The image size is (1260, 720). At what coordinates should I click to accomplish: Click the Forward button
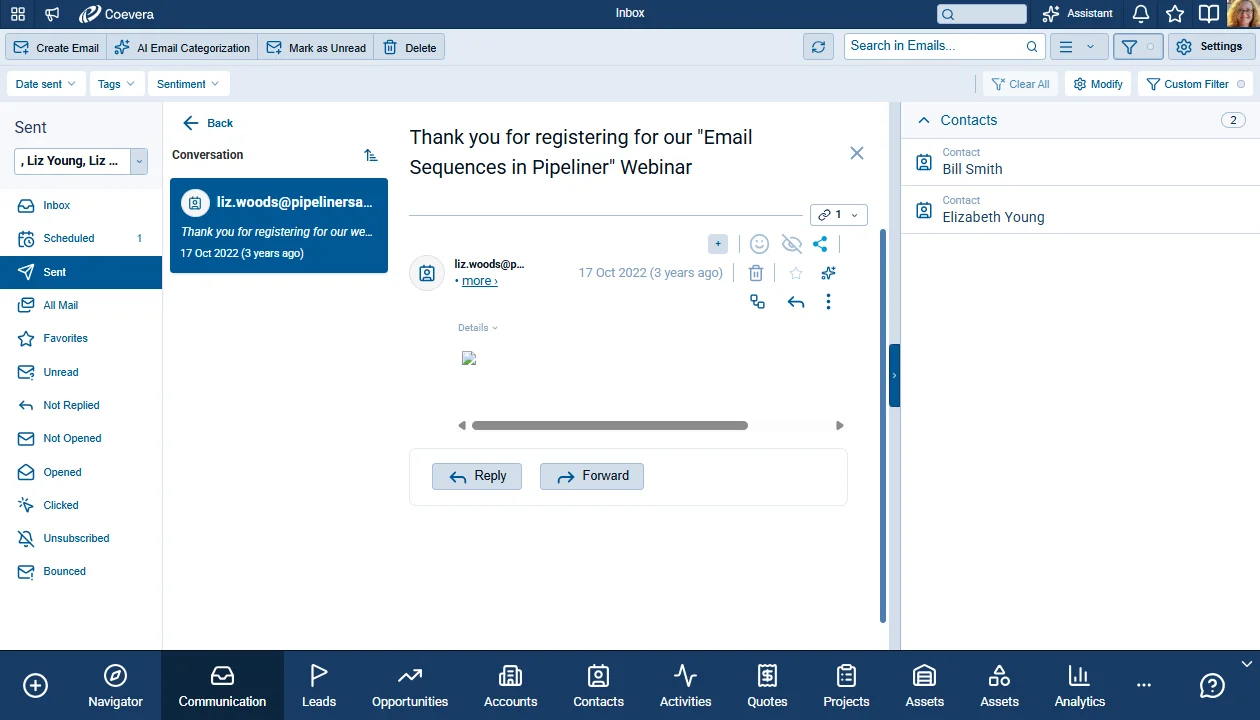coord(592,476)
